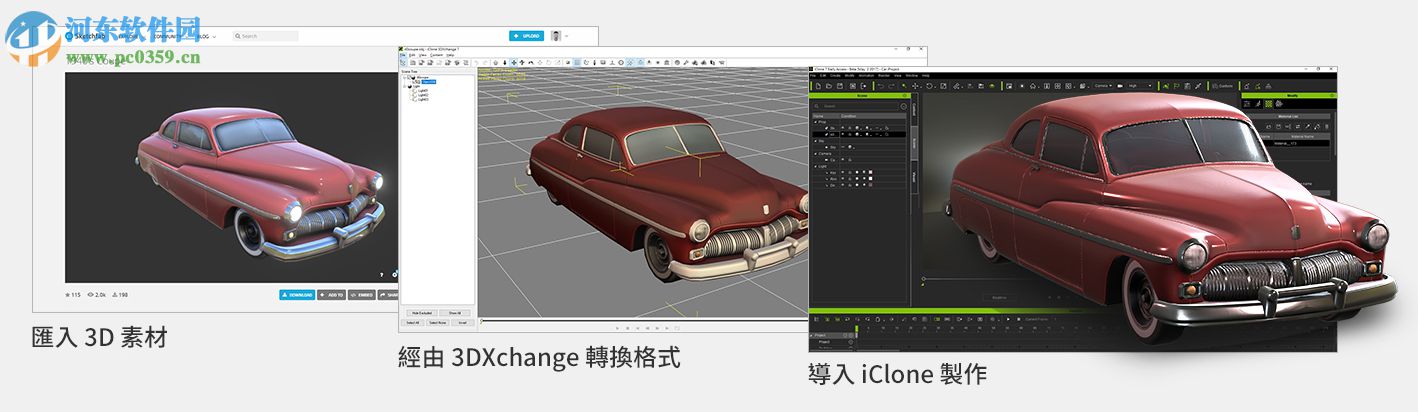Image resolution: width=1418 pixels, height=412 pixels.
Task: Click the Show All button in 3DXchange
Action: pos(455,313)
